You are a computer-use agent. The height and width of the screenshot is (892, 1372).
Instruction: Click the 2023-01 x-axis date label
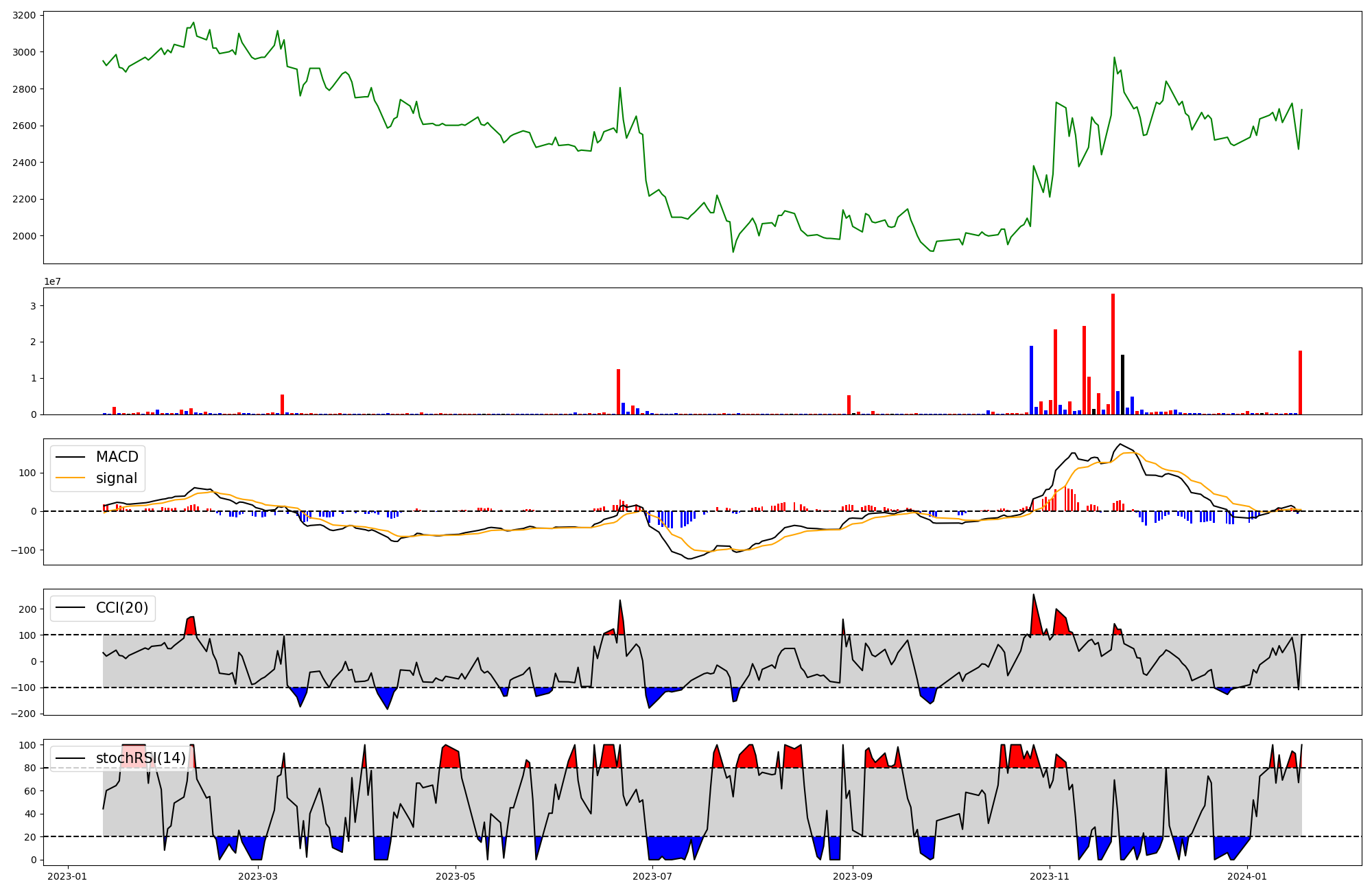(67, 876)
